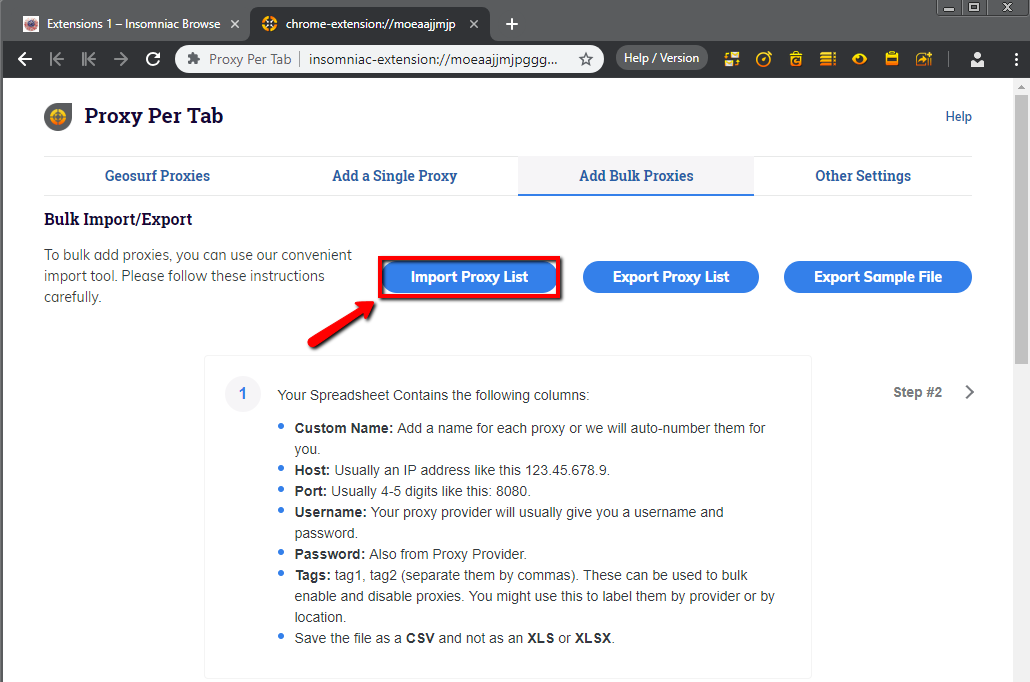Click the Custom Name label

coord(344,428)
